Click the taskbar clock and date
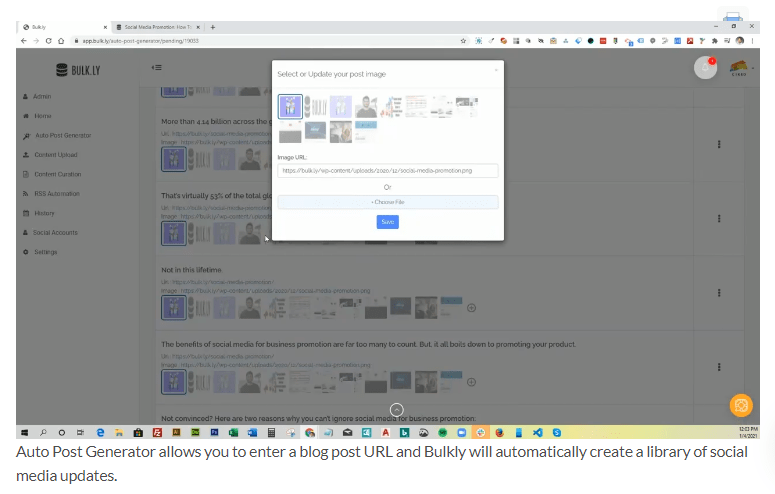The width and height of the screenshot is (775, 494). click(748, 433)
